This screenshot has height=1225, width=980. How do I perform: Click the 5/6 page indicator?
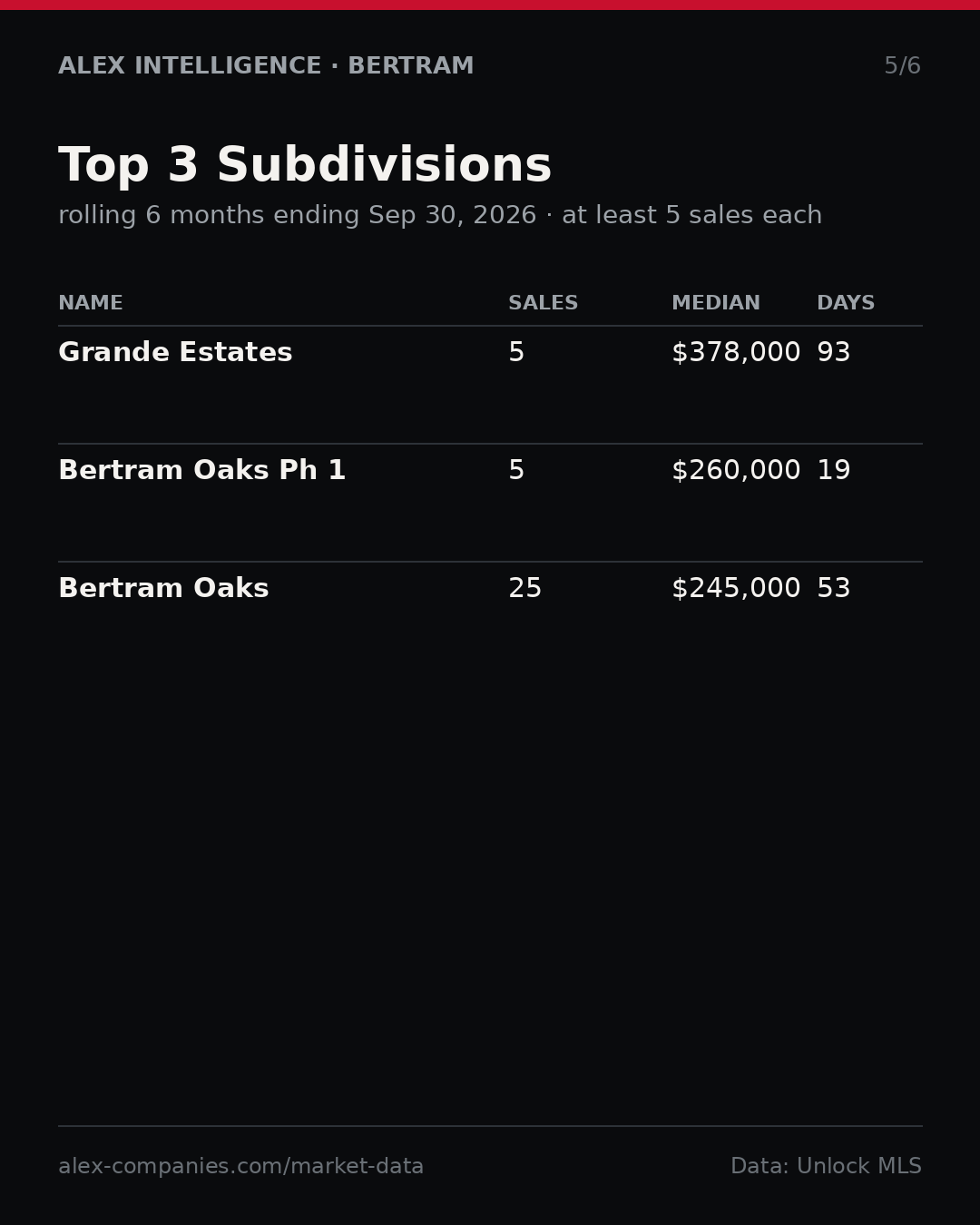(x=902, y=66)
